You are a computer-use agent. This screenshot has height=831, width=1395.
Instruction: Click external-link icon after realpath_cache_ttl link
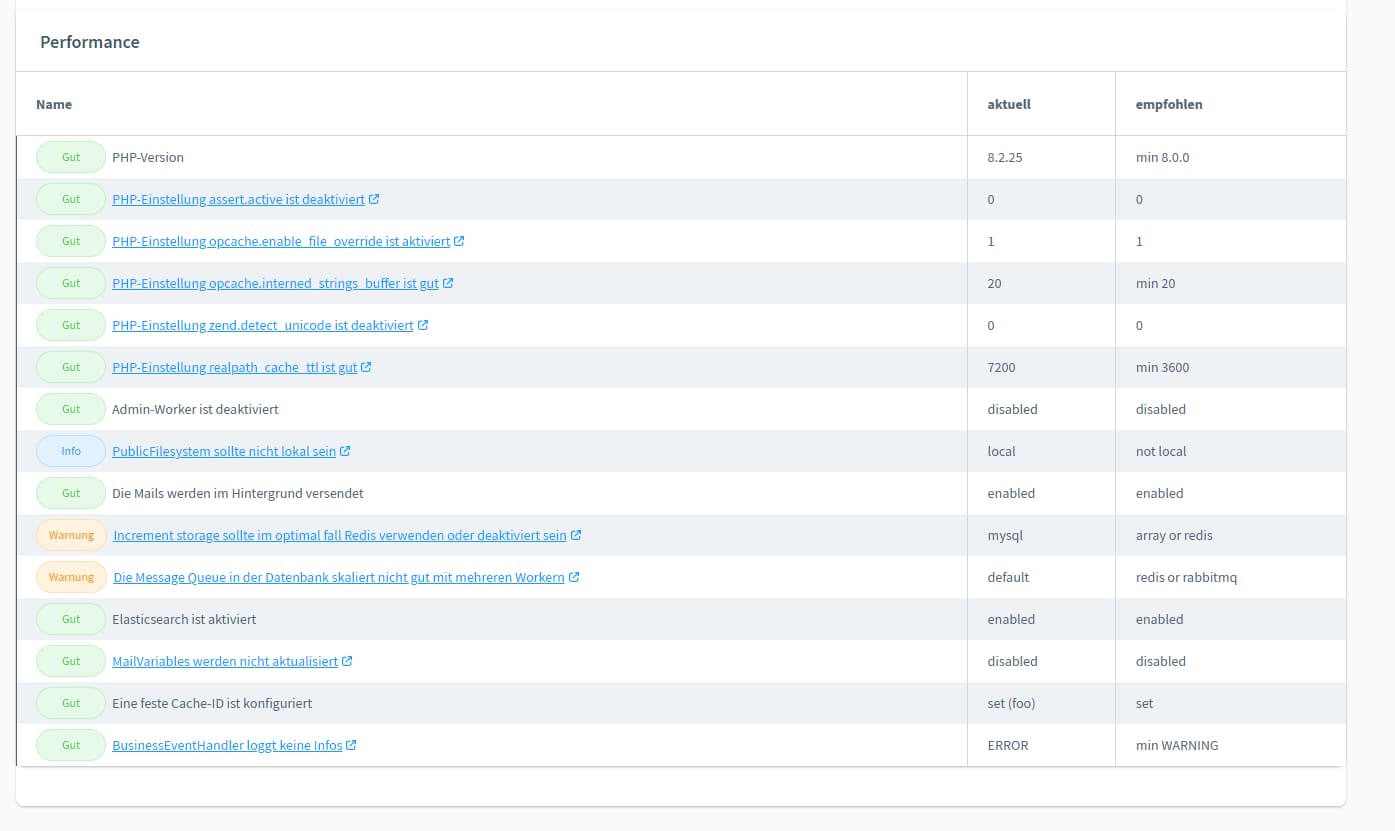[366, 367]
